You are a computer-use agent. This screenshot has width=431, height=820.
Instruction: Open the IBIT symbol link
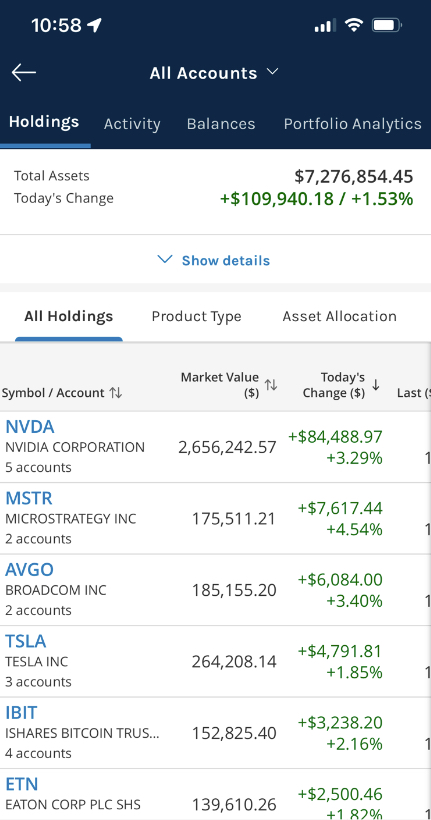[x=21, y=713]
